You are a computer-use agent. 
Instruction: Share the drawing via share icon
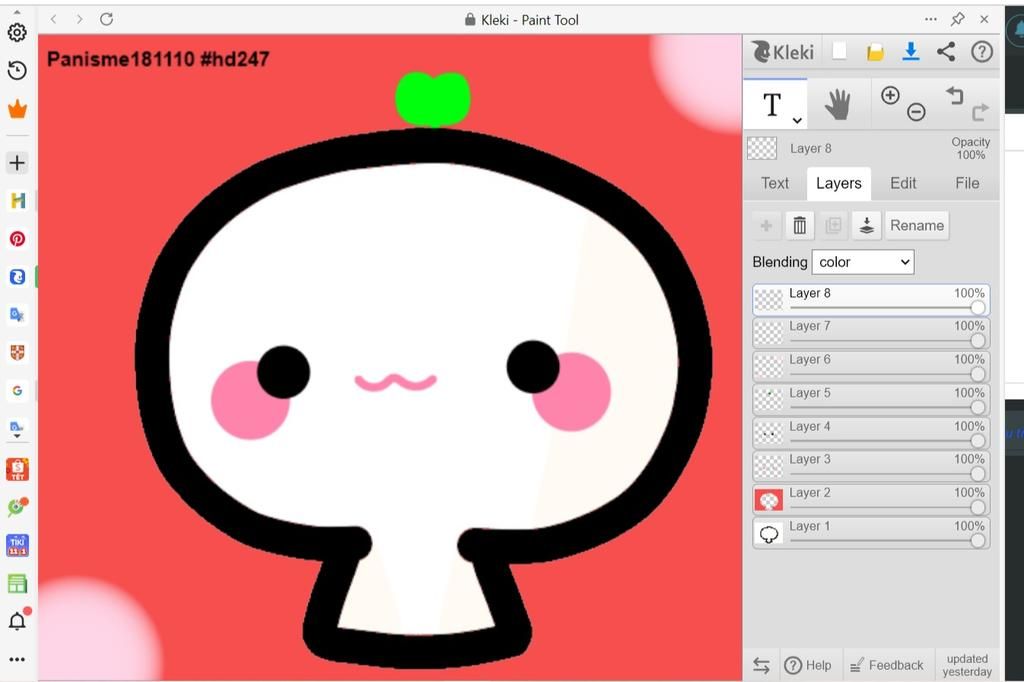pos(946,52)
